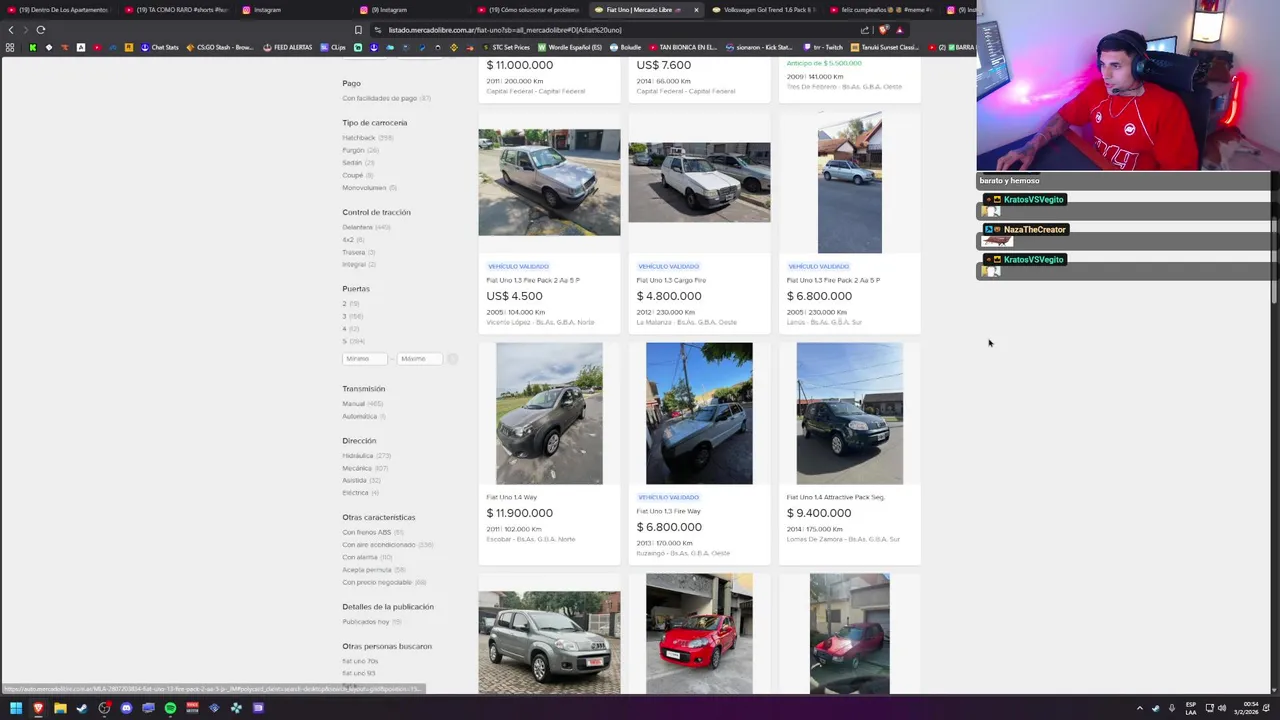1280x720 pixels.
Task: Filter body type by Hatchback
Action: click(367, 137)
